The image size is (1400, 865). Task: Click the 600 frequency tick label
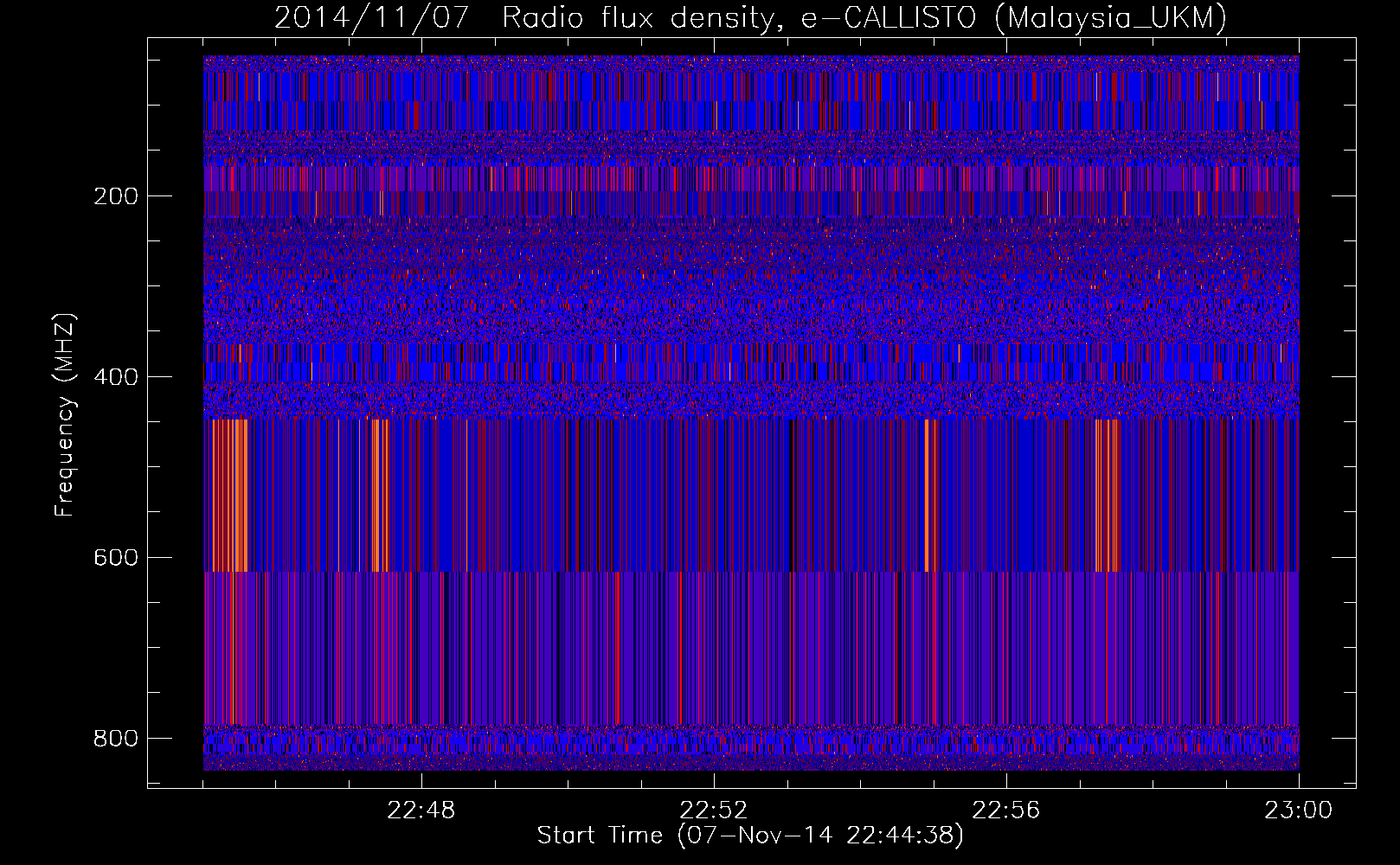115,558
